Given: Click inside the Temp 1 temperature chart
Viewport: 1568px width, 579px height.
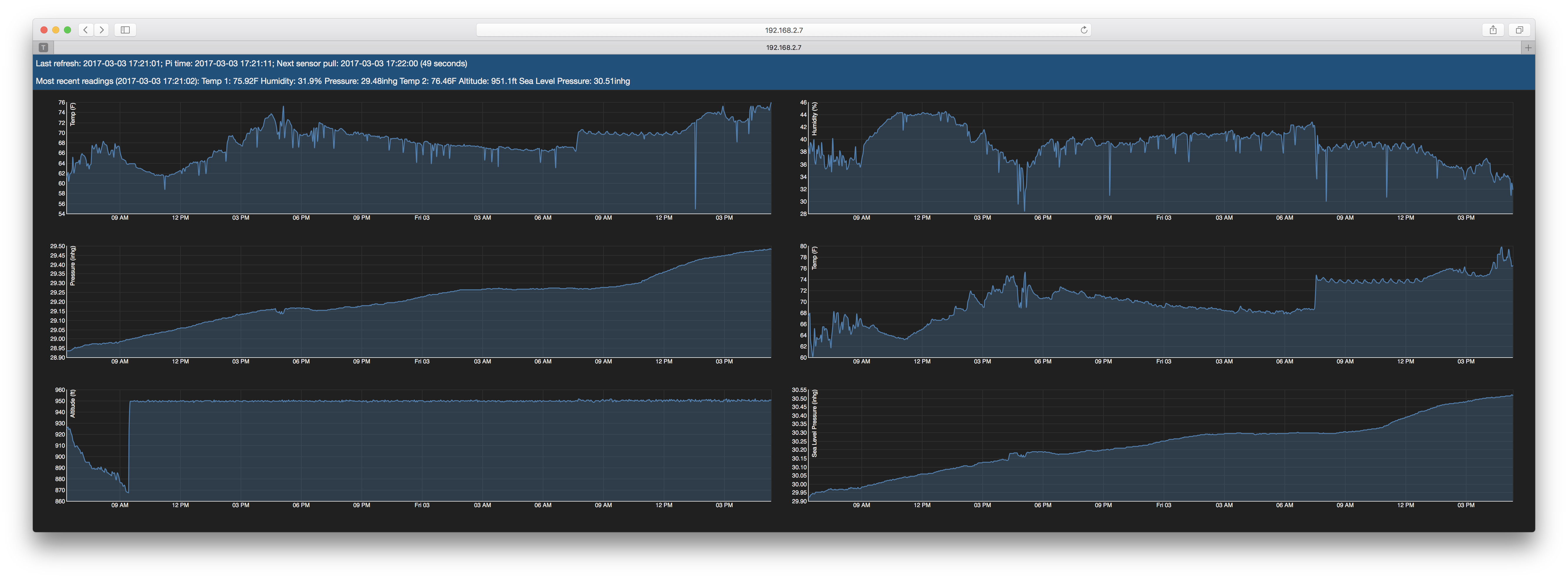Looking at the screenshot, I should pos(419,158).
